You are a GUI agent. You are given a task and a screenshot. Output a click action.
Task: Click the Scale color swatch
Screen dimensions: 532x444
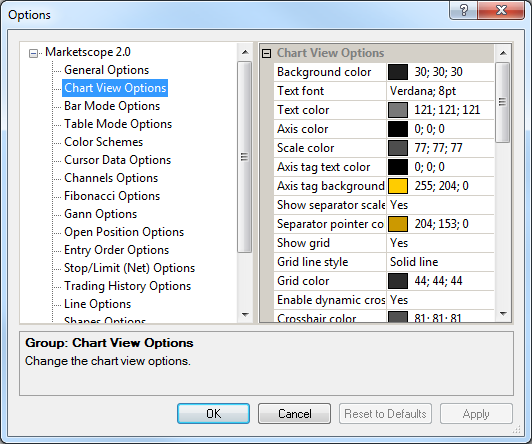[398, 148]
